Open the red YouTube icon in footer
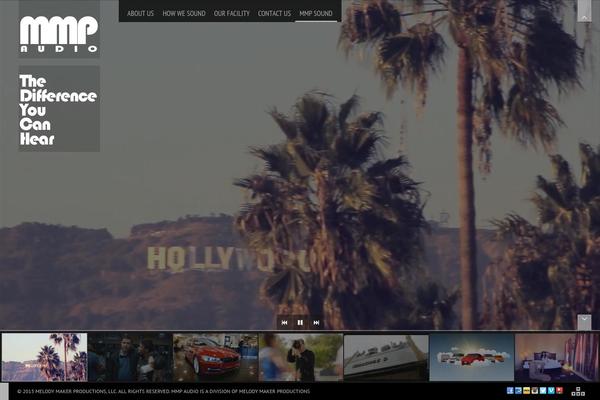This screenshot has width=600, height=400. click(x=559, y=390)
